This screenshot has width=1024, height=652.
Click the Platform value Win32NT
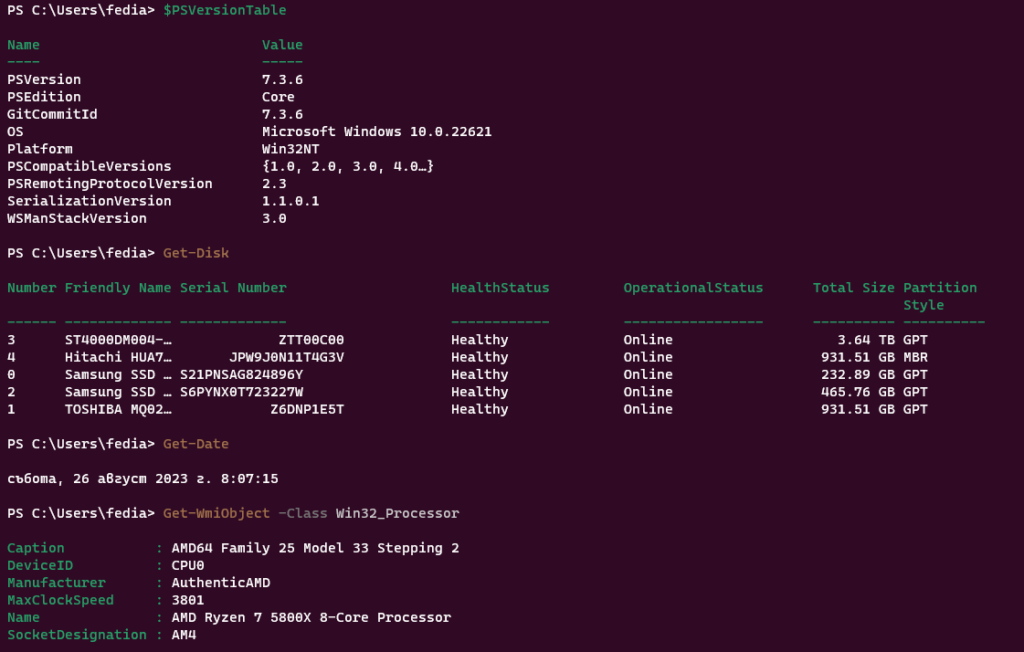click(291, 149)
